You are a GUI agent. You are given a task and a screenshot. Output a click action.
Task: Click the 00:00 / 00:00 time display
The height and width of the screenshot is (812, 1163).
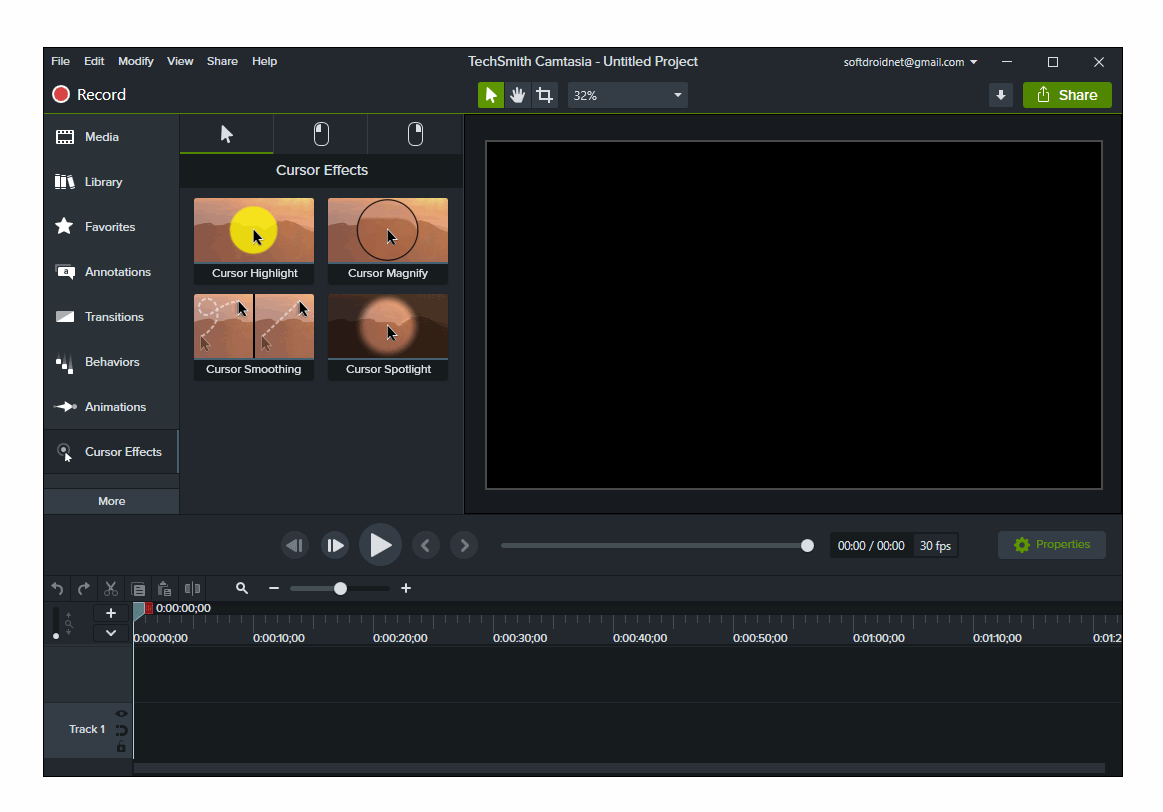click(871, 546)
